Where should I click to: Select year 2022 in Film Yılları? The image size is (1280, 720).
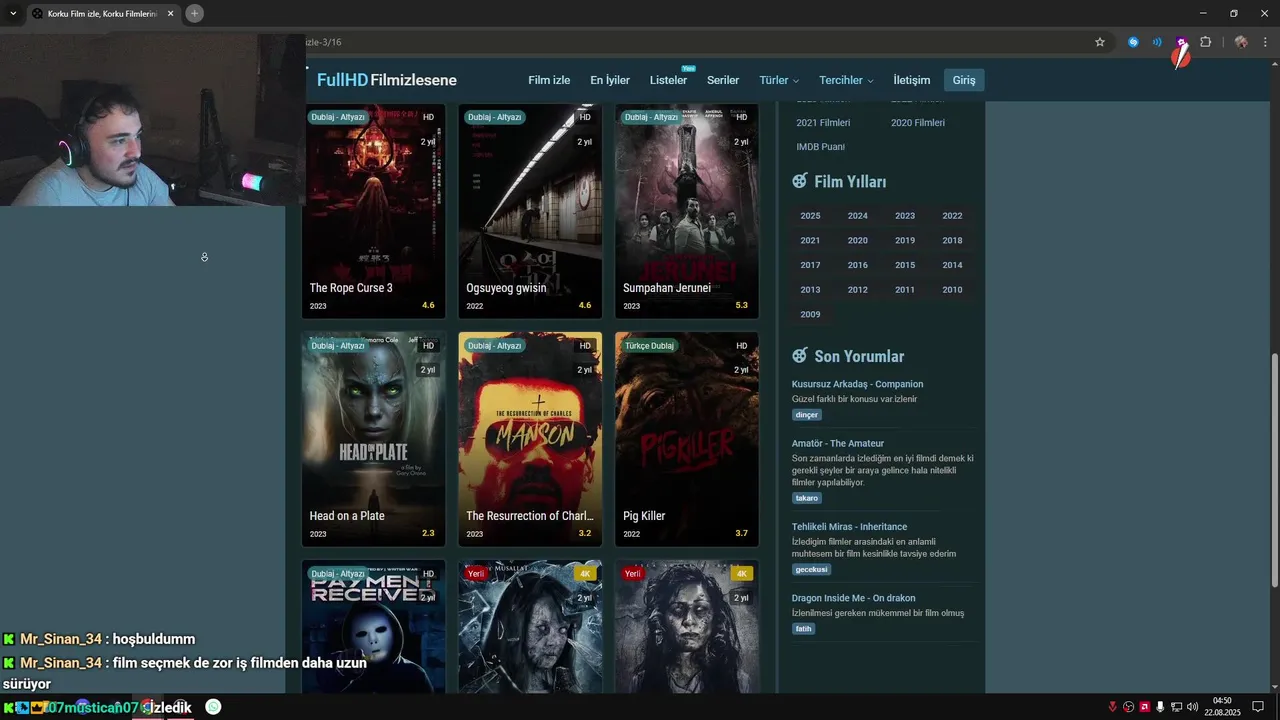pyautogui.click(x=952, y=216)
